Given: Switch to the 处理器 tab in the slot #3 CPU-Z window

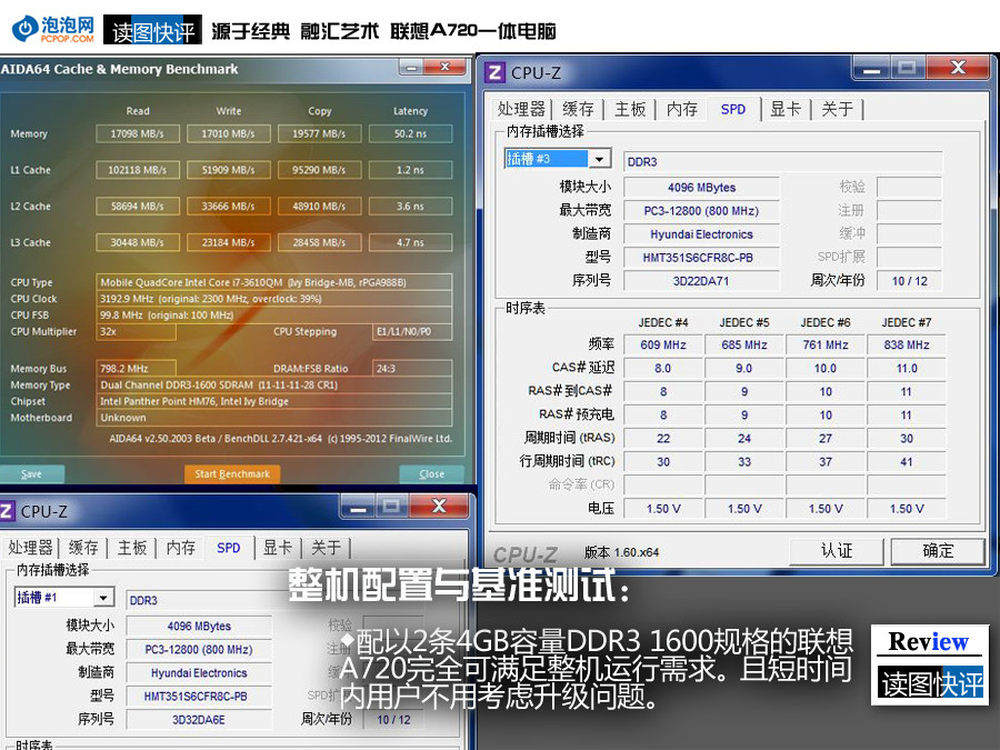Looking at the screenshot, I should tap(521, 109).
